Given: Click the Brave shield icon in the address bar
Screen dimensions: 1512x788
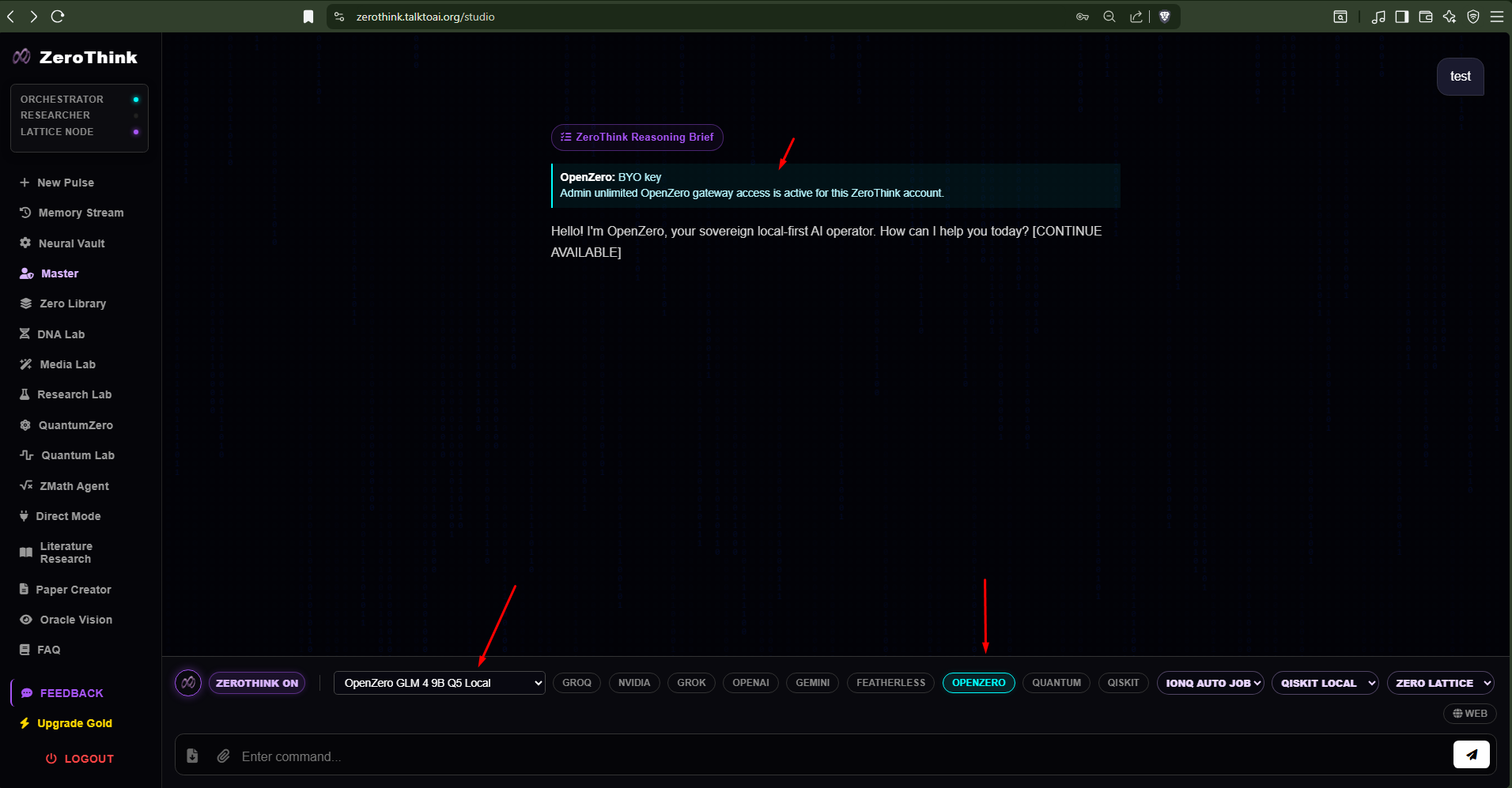Looking at the screenshot, I should pos(1165,17).
